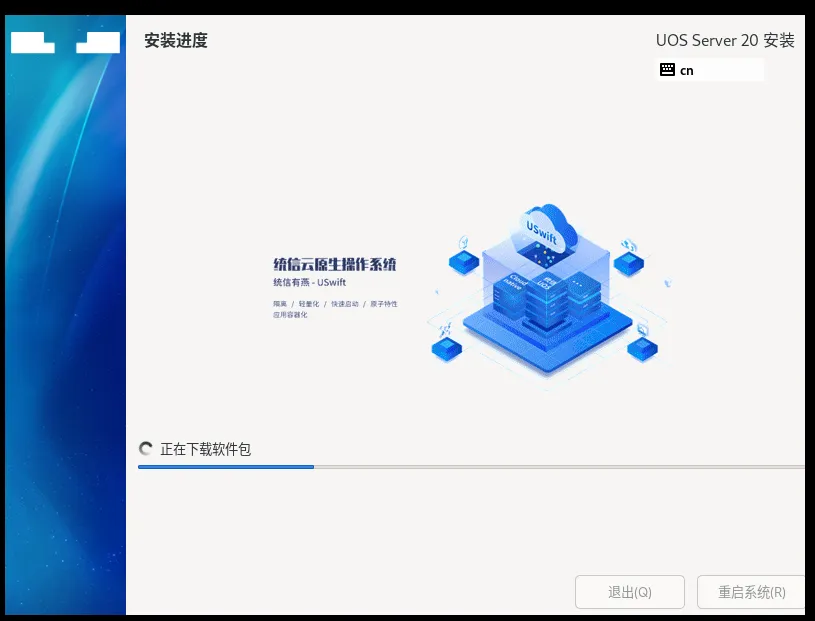Viewport: 815px width, 621px height.
Task: Click the 统信有燕 - USwift subtitle
Action: point(309,282)
